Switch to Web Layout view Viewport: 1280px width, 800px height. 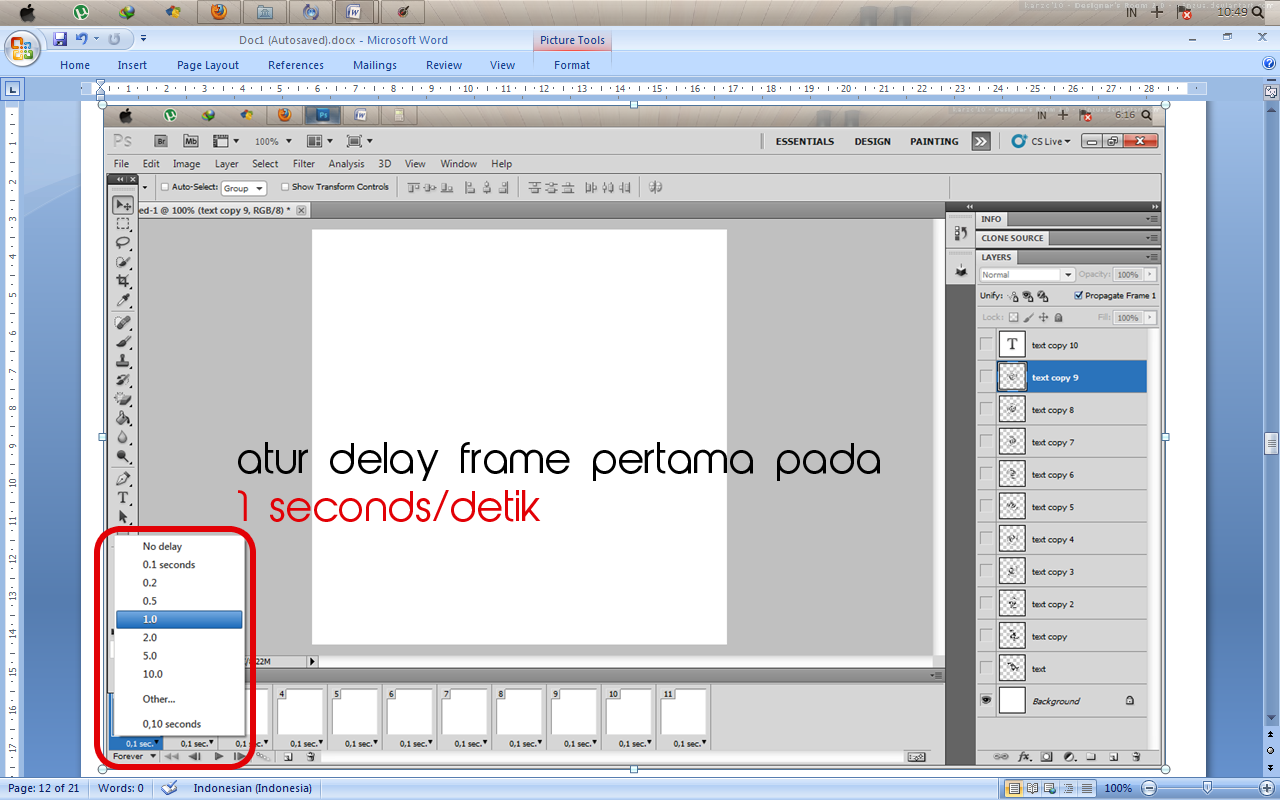click(1049, 788)
